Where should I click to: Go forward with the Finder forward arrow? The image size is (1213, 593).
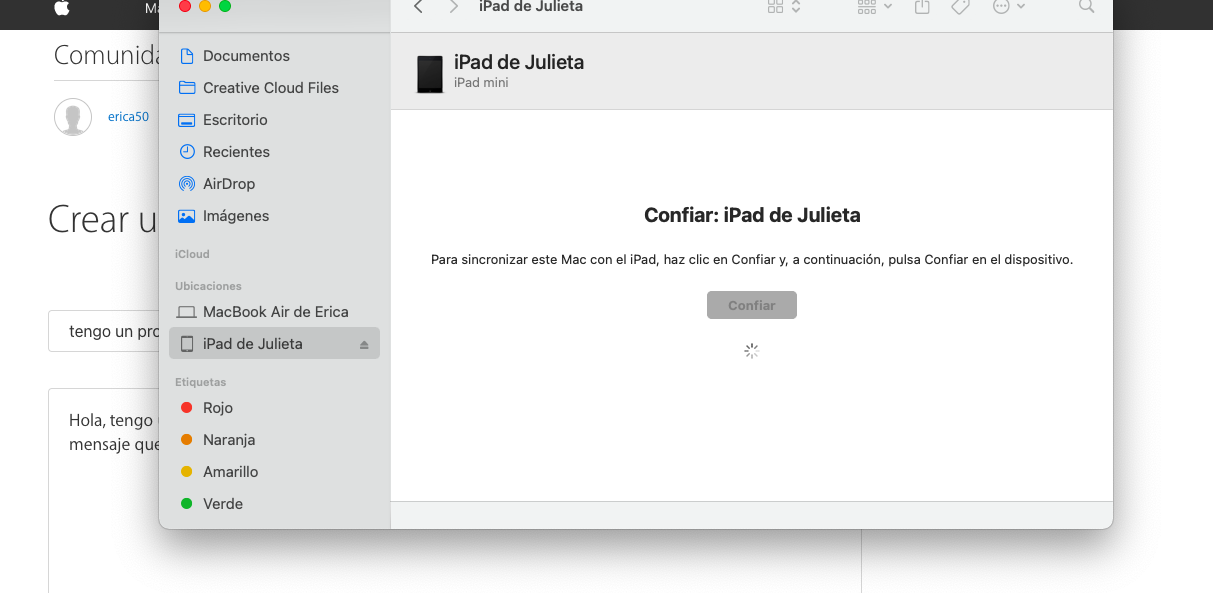click(x=454, y=7)
